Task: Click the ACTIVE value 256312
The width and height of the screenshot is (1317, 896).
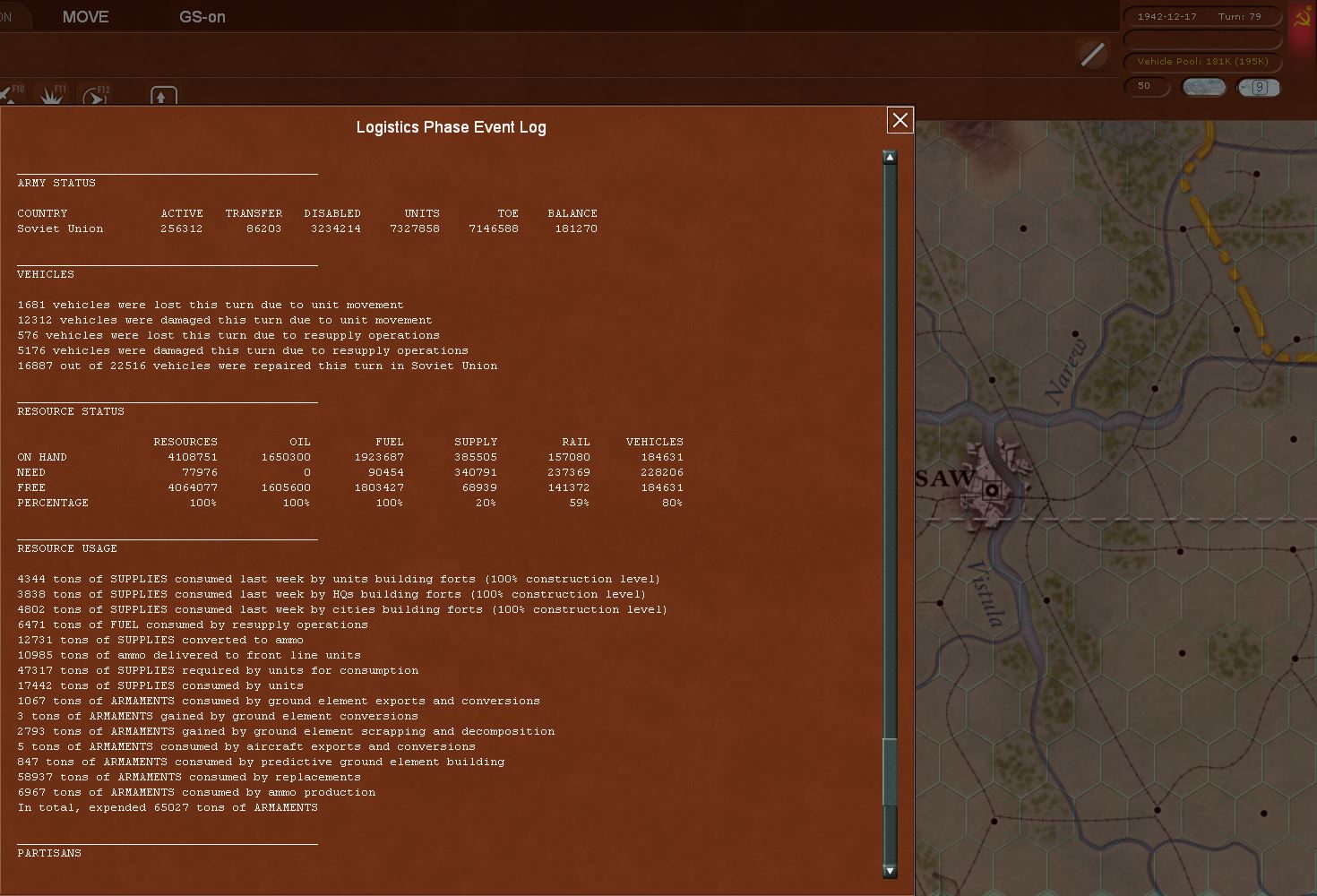Action: click(182, 228)
